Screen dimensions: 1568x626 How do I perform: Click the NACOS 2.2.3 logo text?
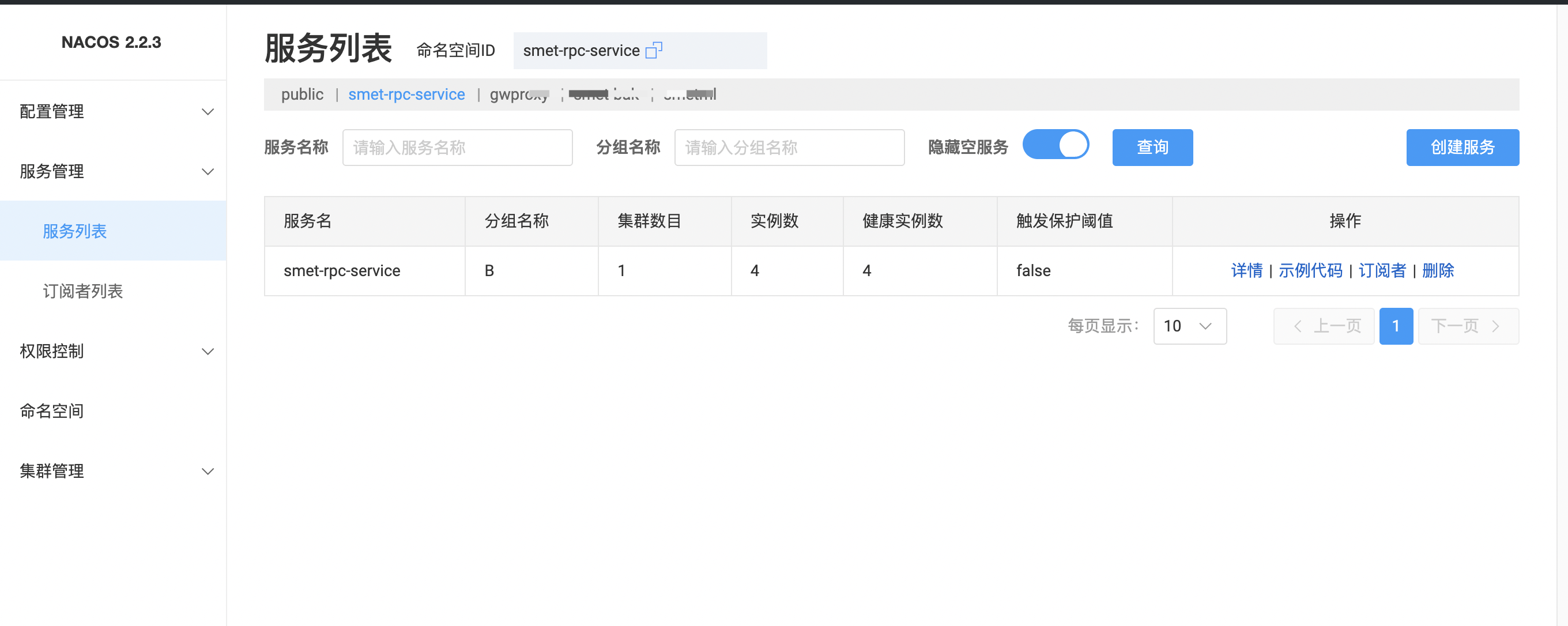click(x=111, y=42)
